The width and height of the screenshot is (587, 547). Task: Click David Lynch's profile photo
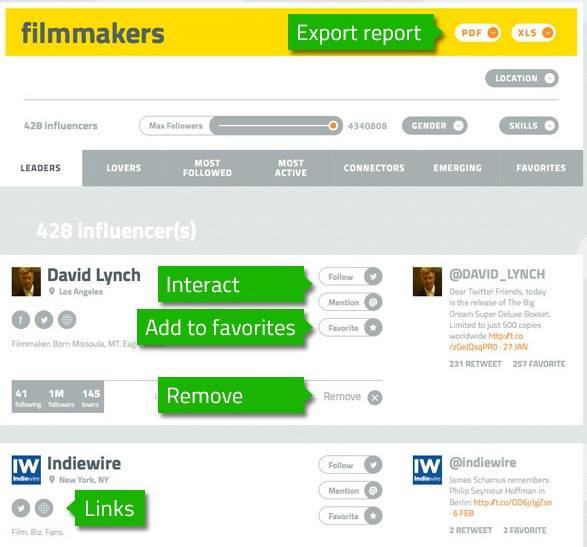[x=26, y=282]
